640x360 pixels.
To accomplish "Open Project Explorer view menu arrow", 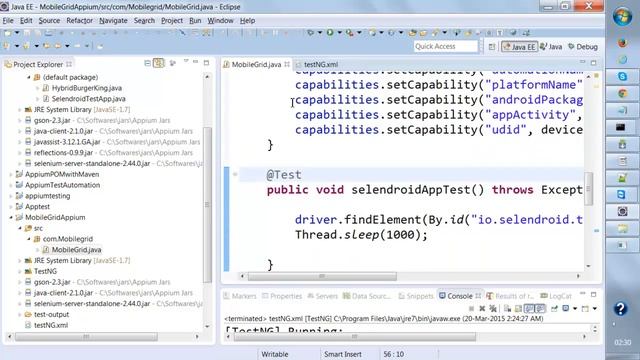I will click(x=186, y=61).
